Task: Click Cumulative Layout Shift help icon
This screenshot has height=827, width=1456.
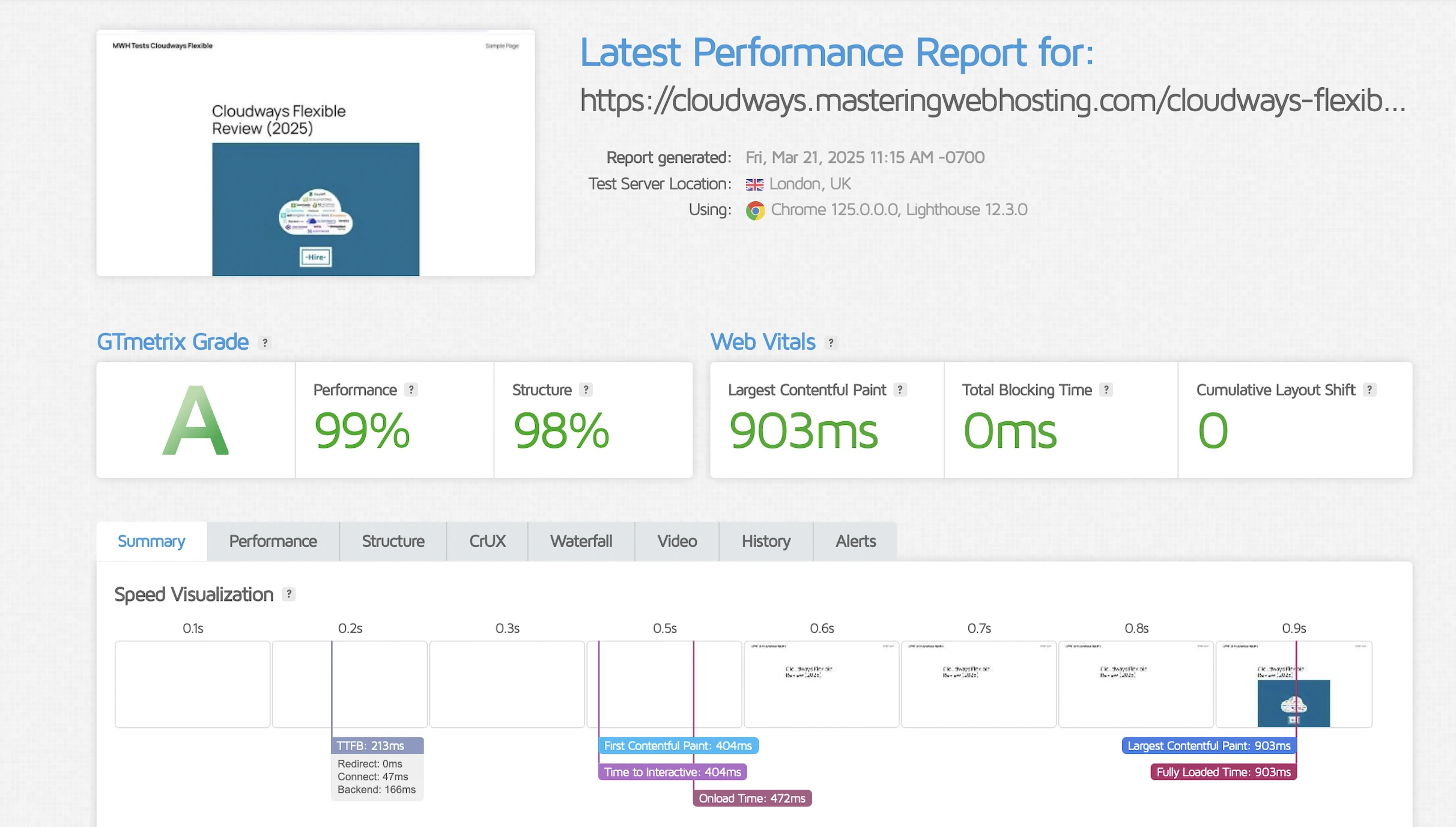Action: click(x=1369, y=389)
